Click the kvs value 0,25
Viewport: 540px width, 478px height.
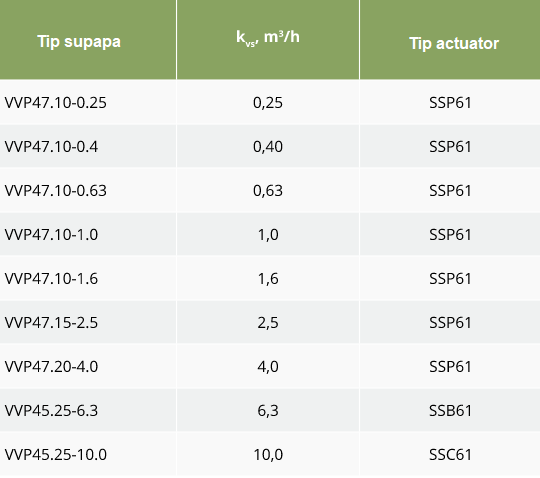coord(268,103)
